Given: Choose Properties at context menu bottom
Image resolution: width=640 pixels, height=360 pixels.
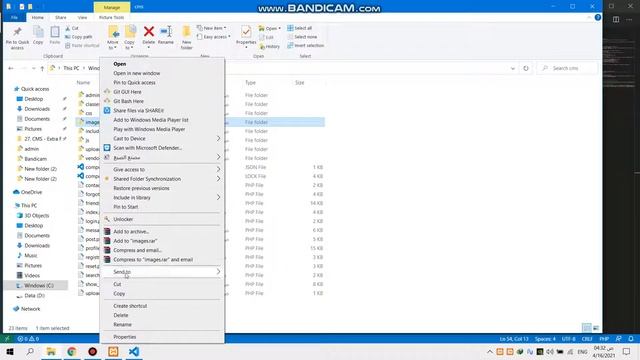Looking at the screenshot, I should [x=162, y=337].
